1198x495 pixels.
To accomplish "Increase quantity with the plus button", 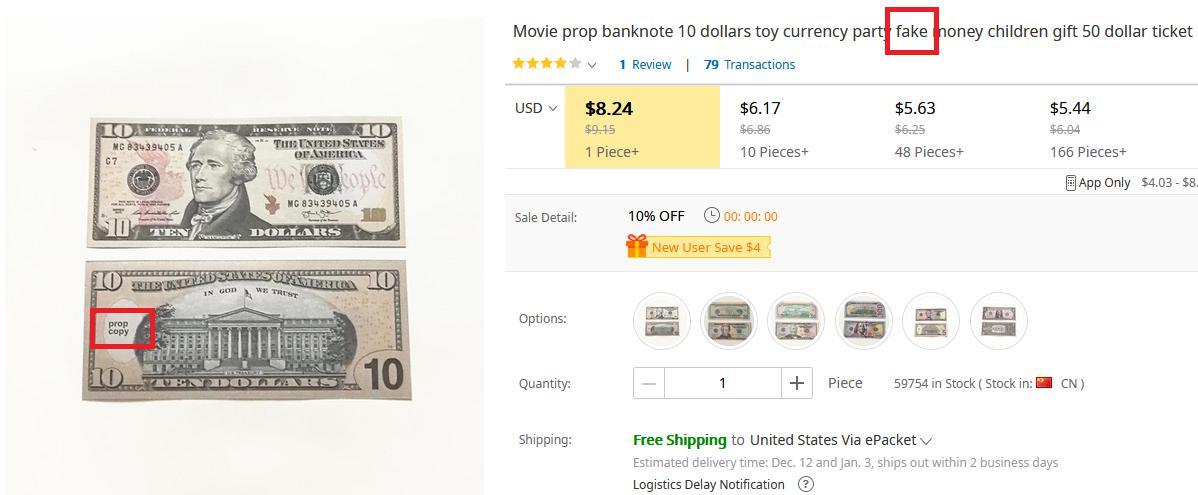I will [x=796, y=383].
